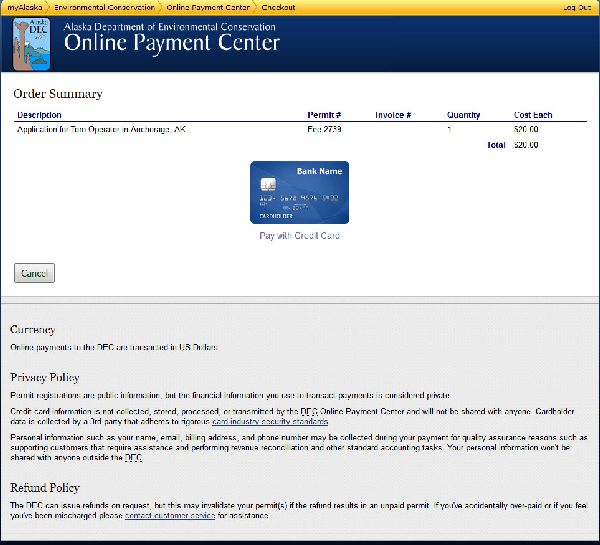This screenshot has height=545, width=600.
Task: Select Online Payment Center breadcrumb
Action: (207, 7)
